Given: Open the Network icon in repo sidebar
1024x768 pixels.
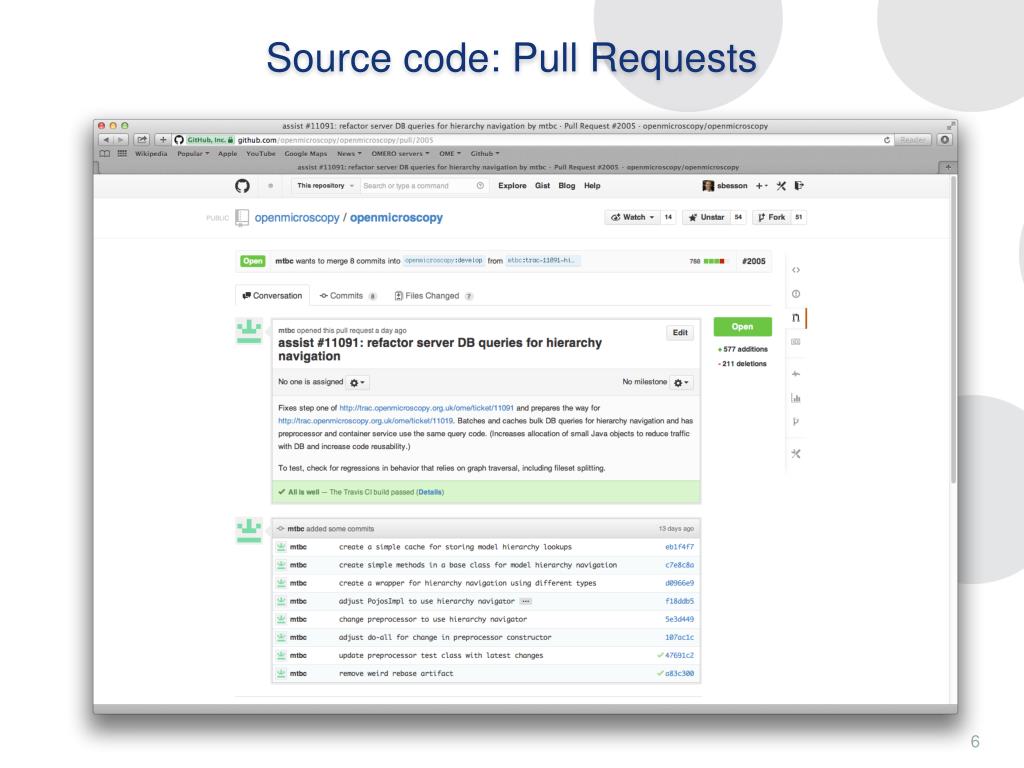Looking at the screenshot, I should 795,421.
